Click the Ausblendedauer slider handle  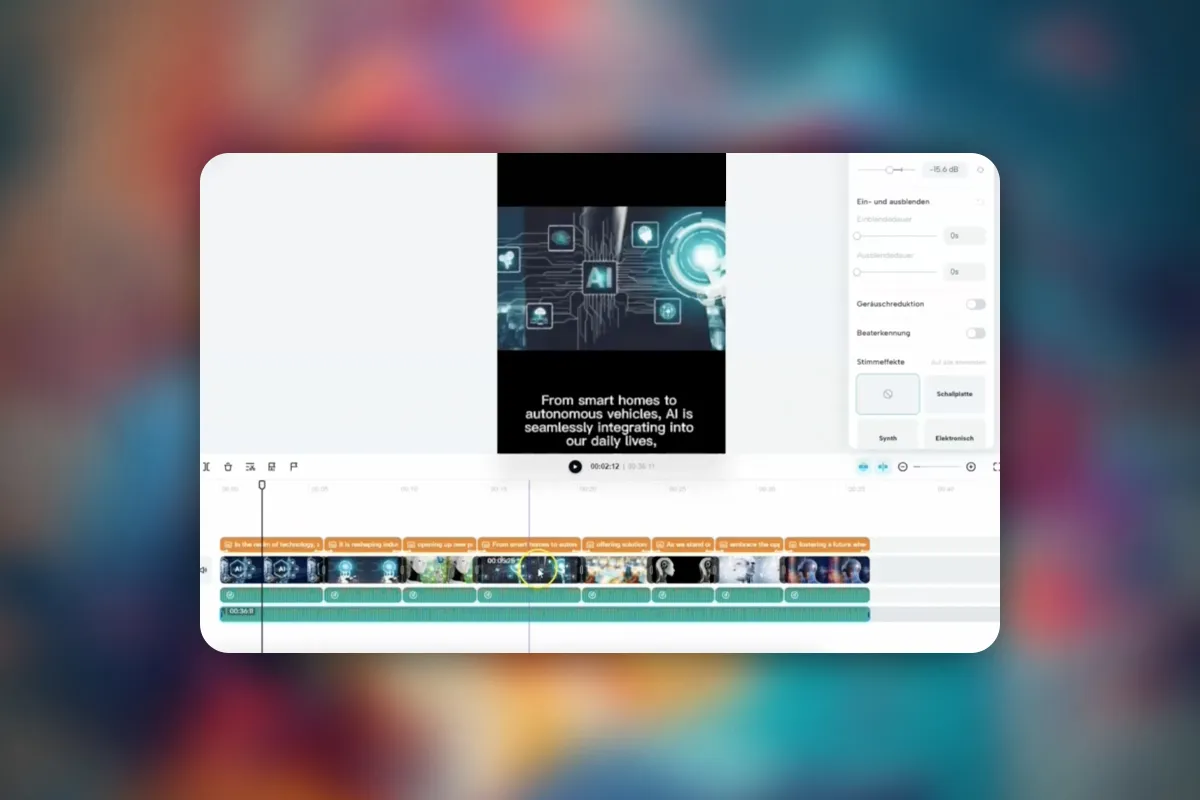857,272
